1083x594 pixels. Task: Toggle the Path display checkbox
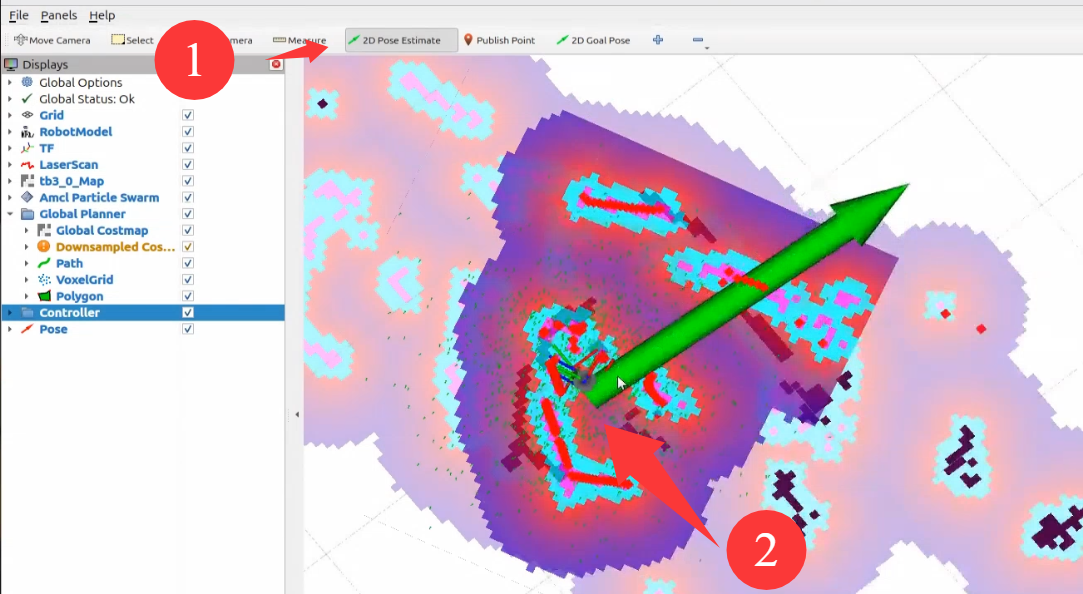click(x=188, y=263)
